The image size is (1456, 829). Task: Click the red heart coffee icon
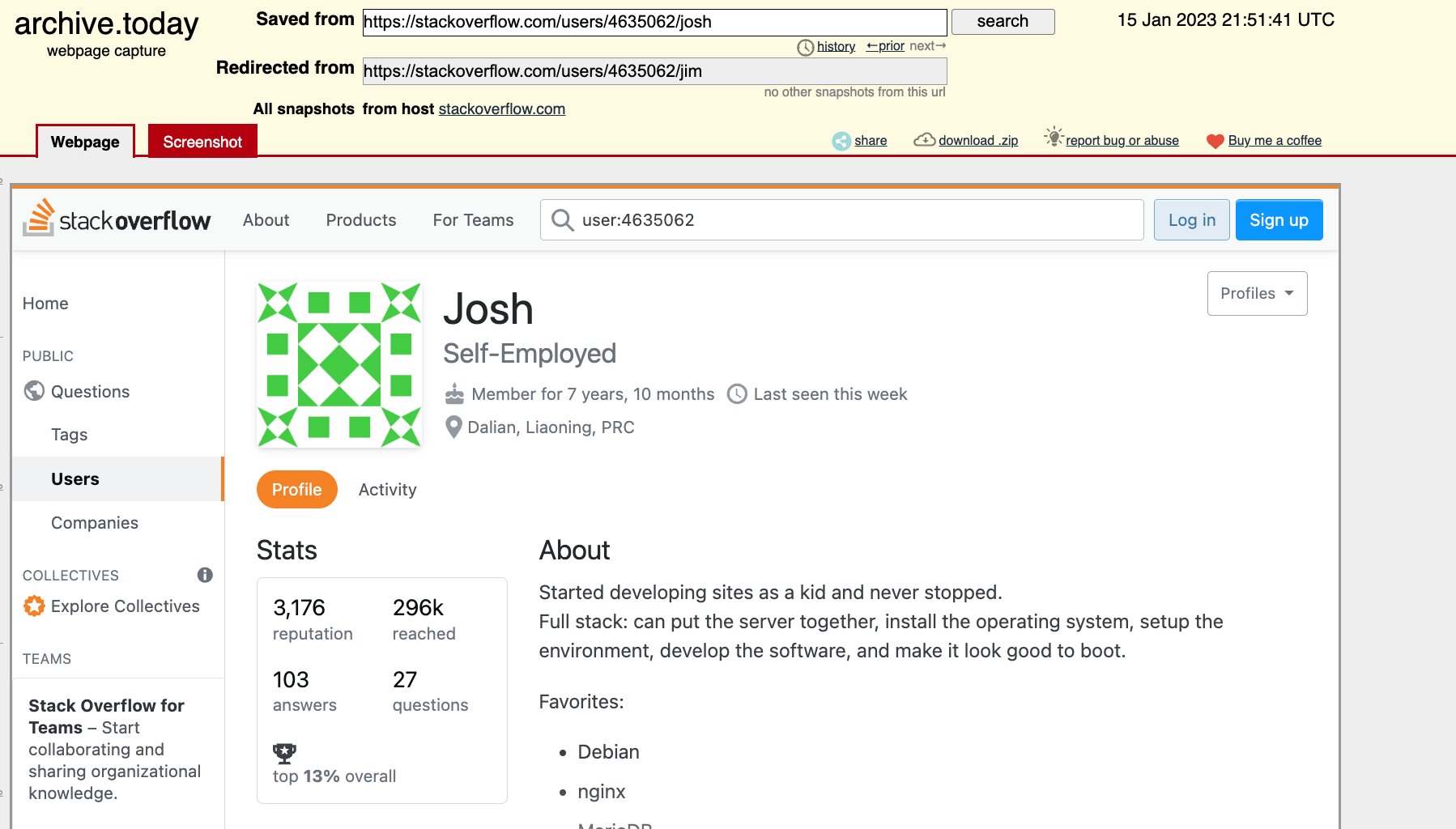click(x=1215, y=142)
